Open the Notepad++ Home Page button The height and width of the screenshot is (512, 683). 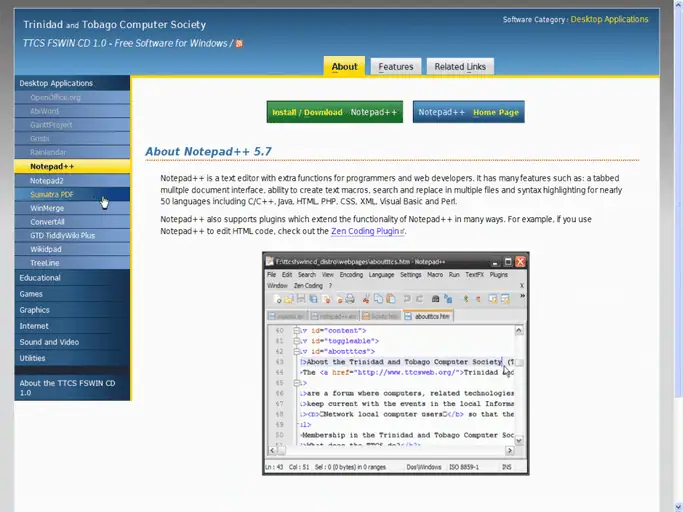click(467, 112)
